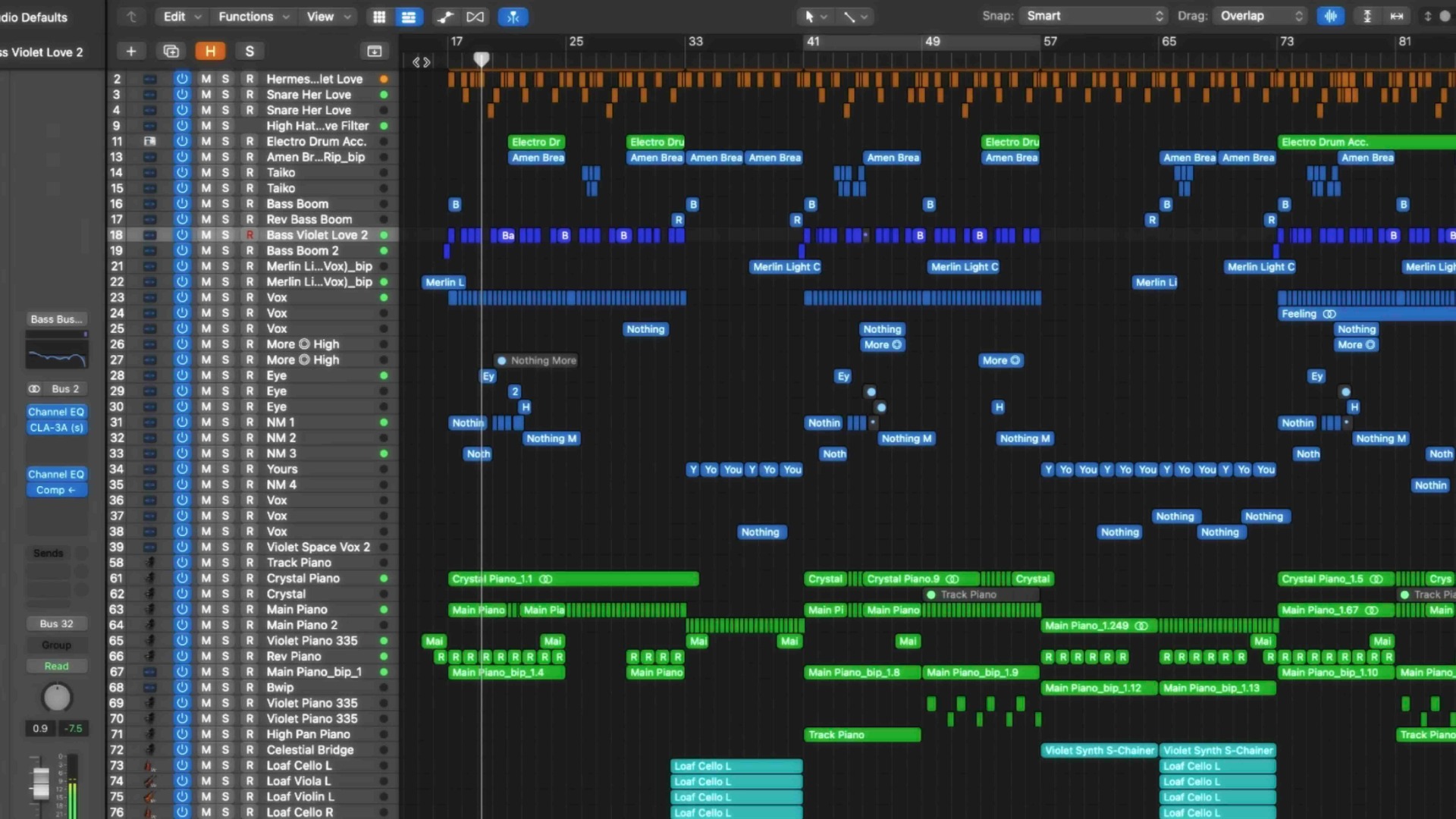
Task: Click the add new track plus icon
Action: [130, 51]
